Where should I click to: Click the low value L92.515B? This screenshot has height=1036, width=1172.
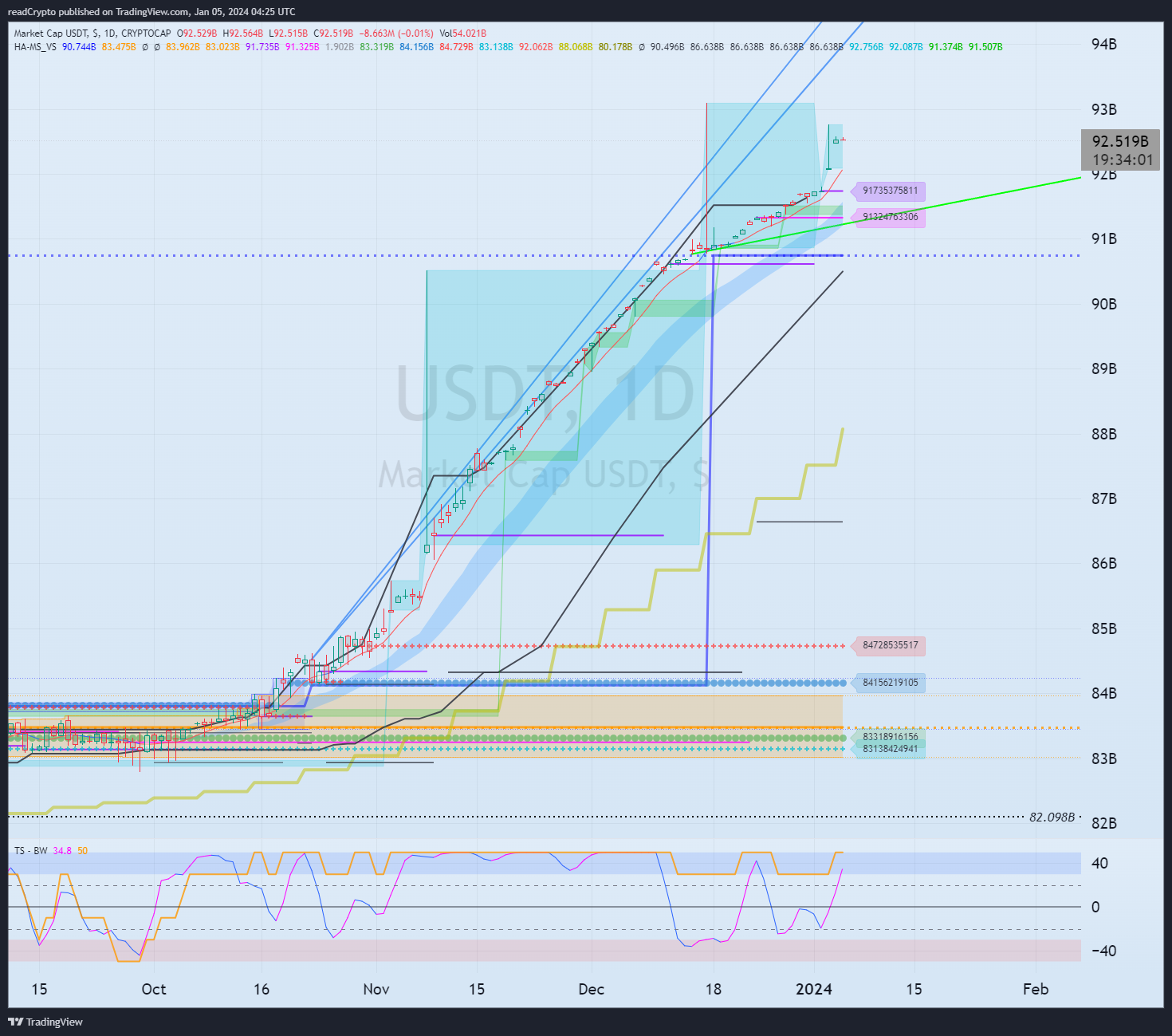288,33
